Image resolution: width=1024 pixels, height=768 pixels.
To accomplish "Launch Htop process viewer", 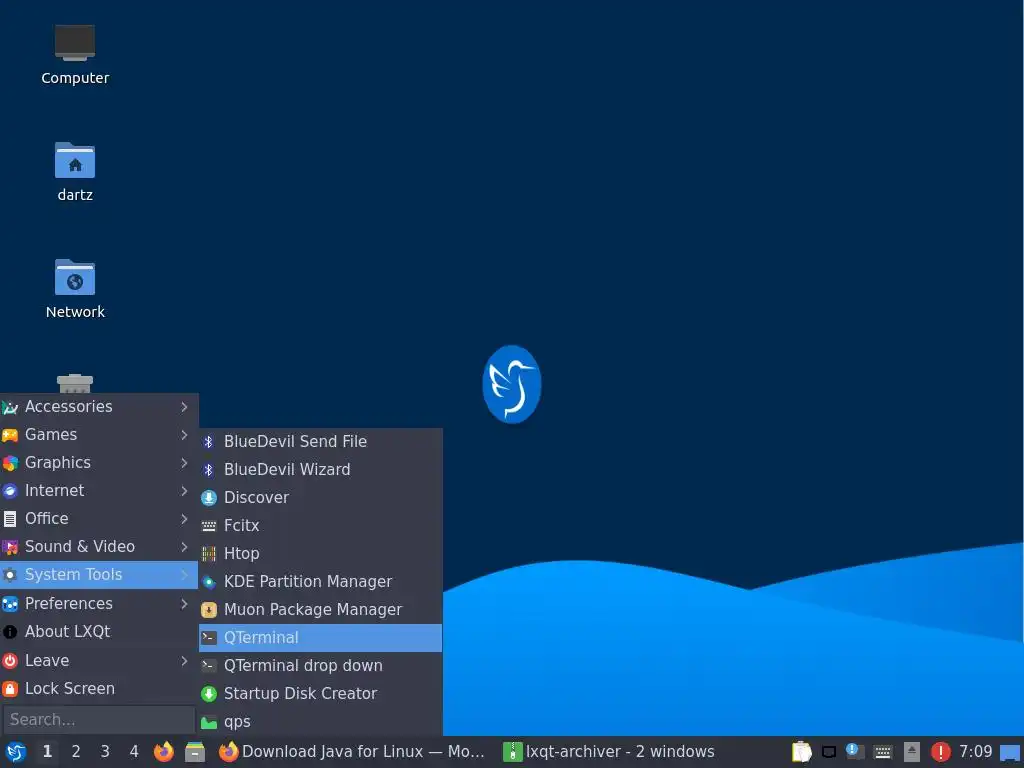I will [321, 554].
